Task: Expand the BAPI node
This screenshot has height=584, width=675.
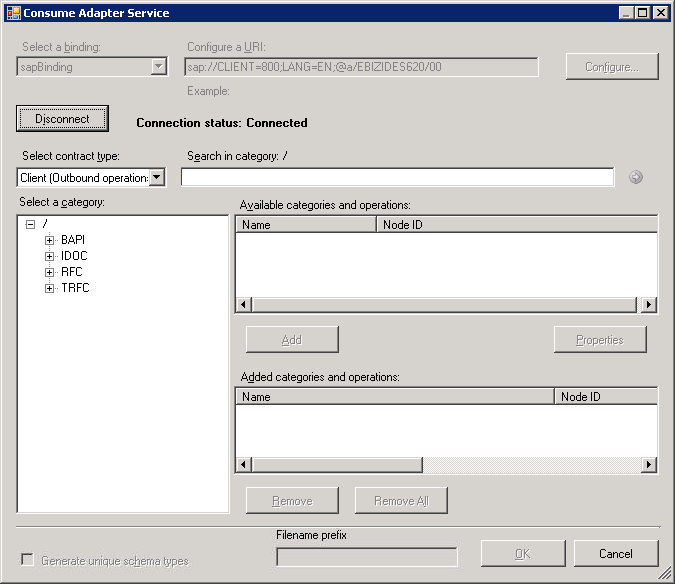Action: point(49,240)
